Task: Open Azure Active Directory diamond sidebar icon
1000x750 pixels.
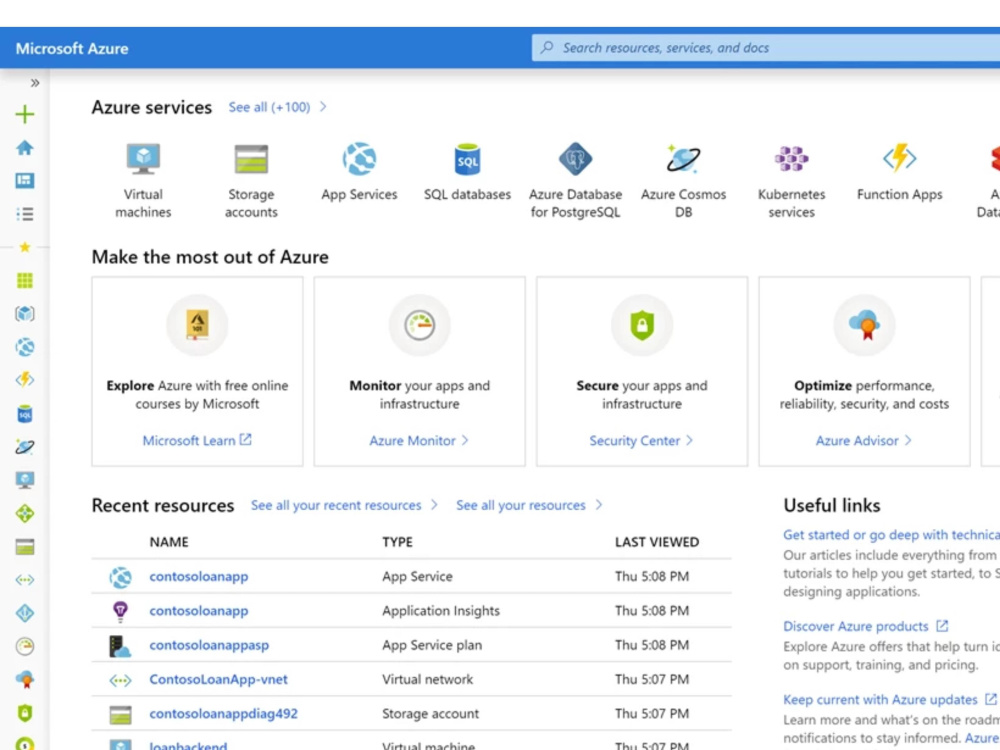Action: click(x=25, y=613)
